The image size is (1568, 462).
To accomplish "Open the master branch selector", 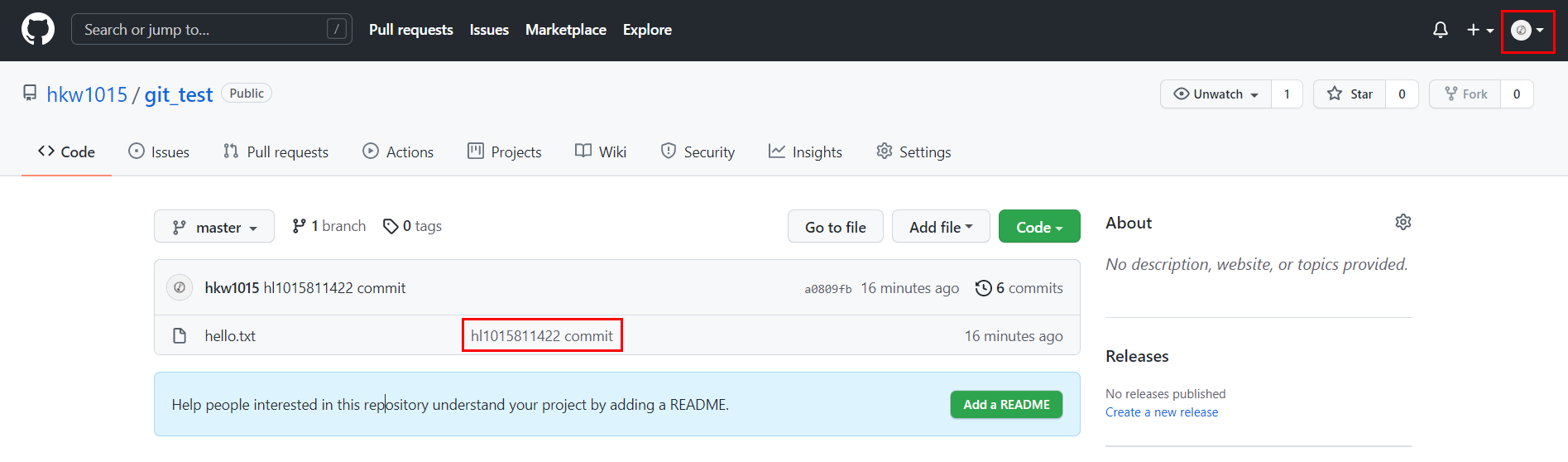I will coord(214,226).
